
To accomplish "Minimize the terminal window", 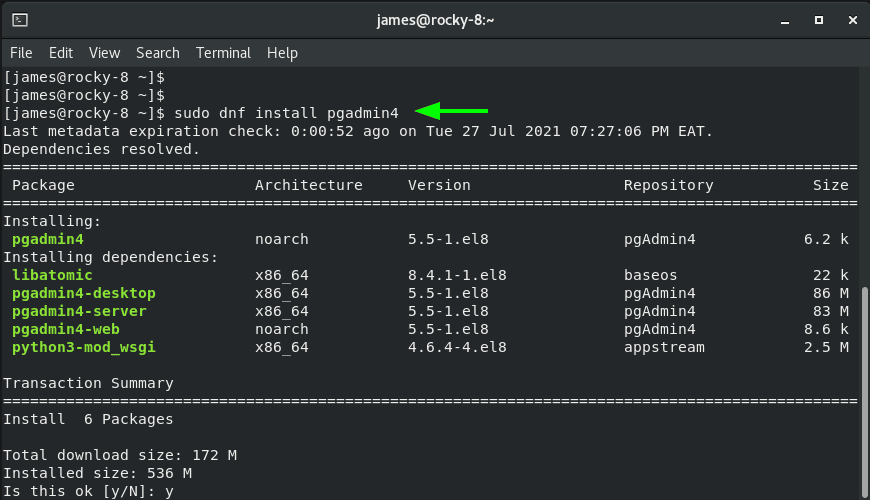I will pyautogui.click(x=785, y=21).
